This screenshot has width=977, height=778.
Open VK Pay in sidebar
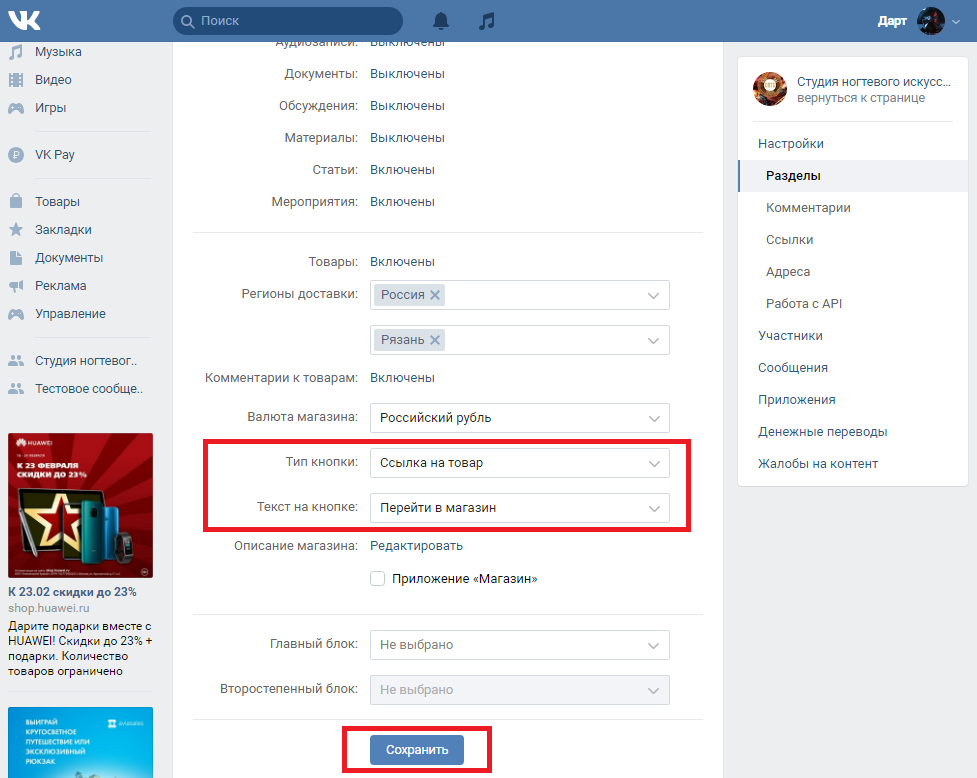(54, 155)
